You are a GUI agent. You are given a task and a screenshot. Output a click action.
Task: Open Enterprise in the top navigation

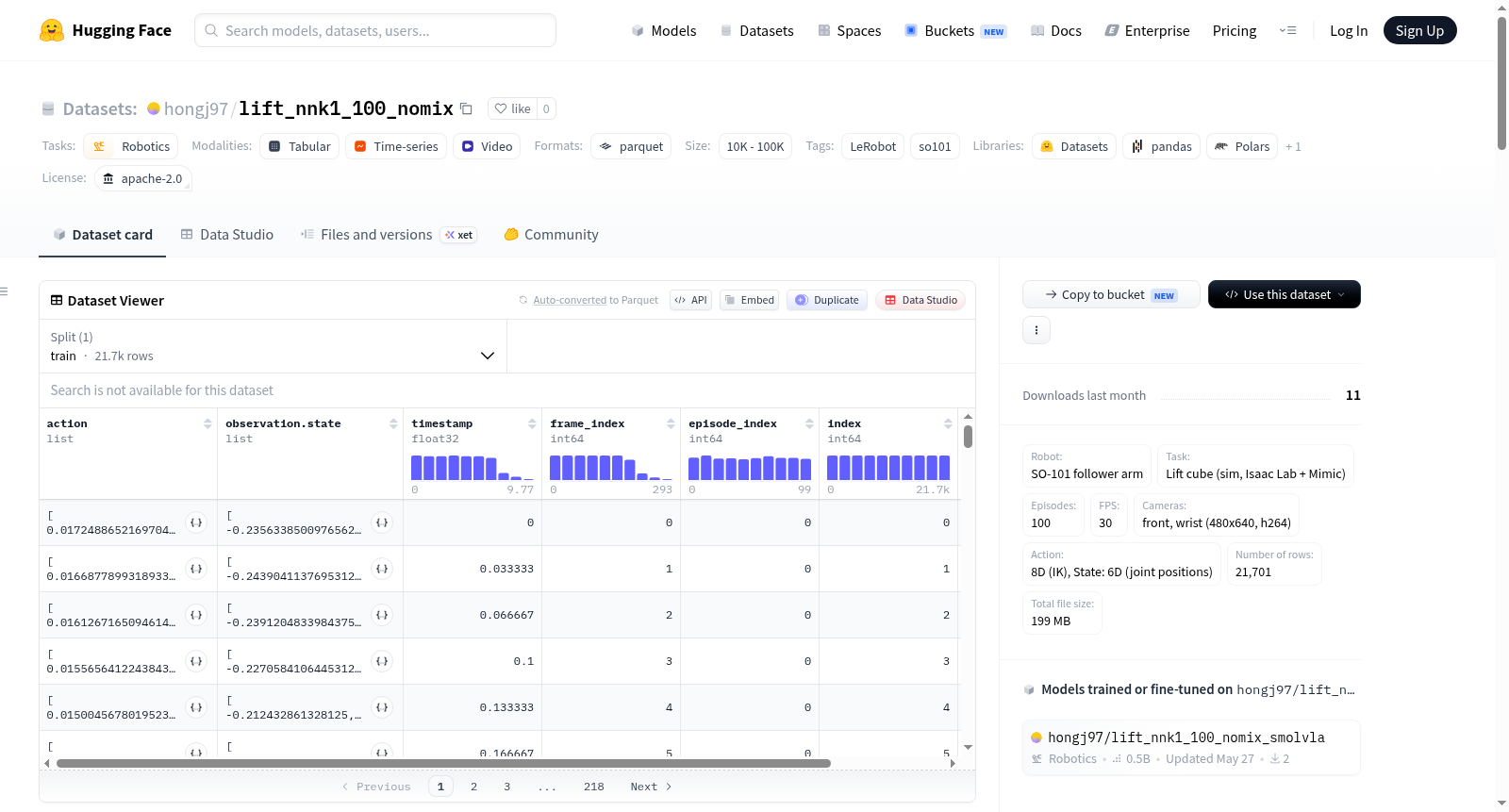tap(1147, 30)
